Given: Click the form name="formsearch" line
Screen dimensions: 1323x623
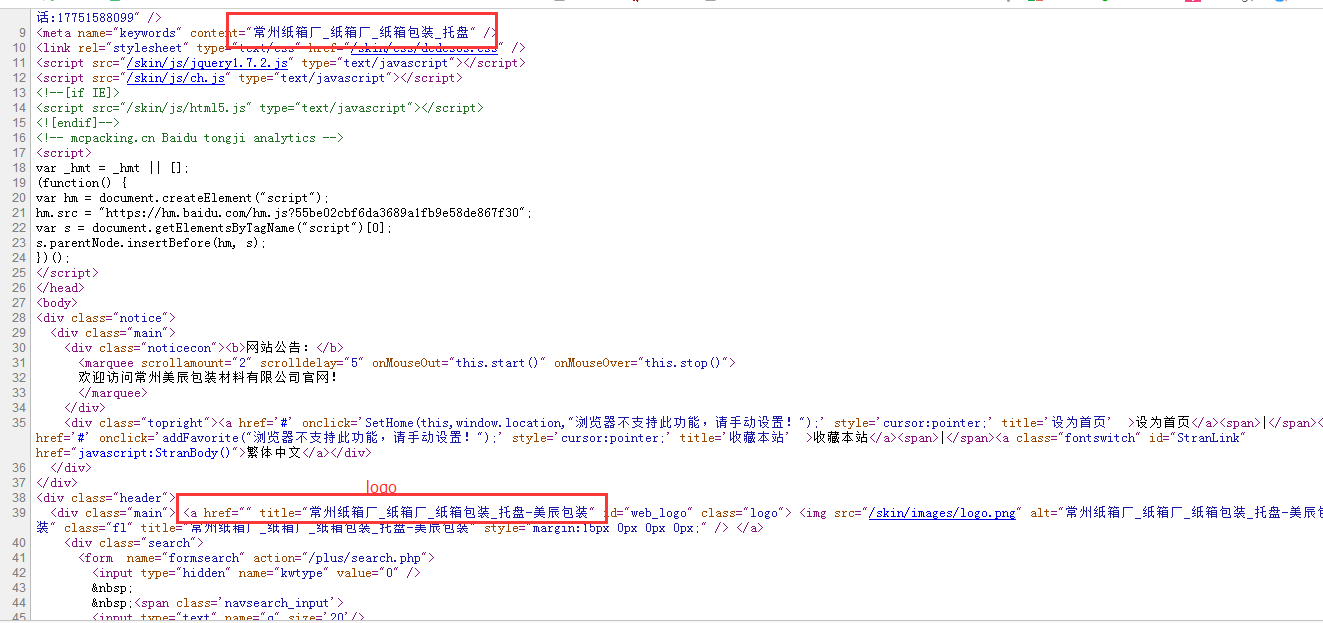Looking at the screenshot, I should [256, 557].
